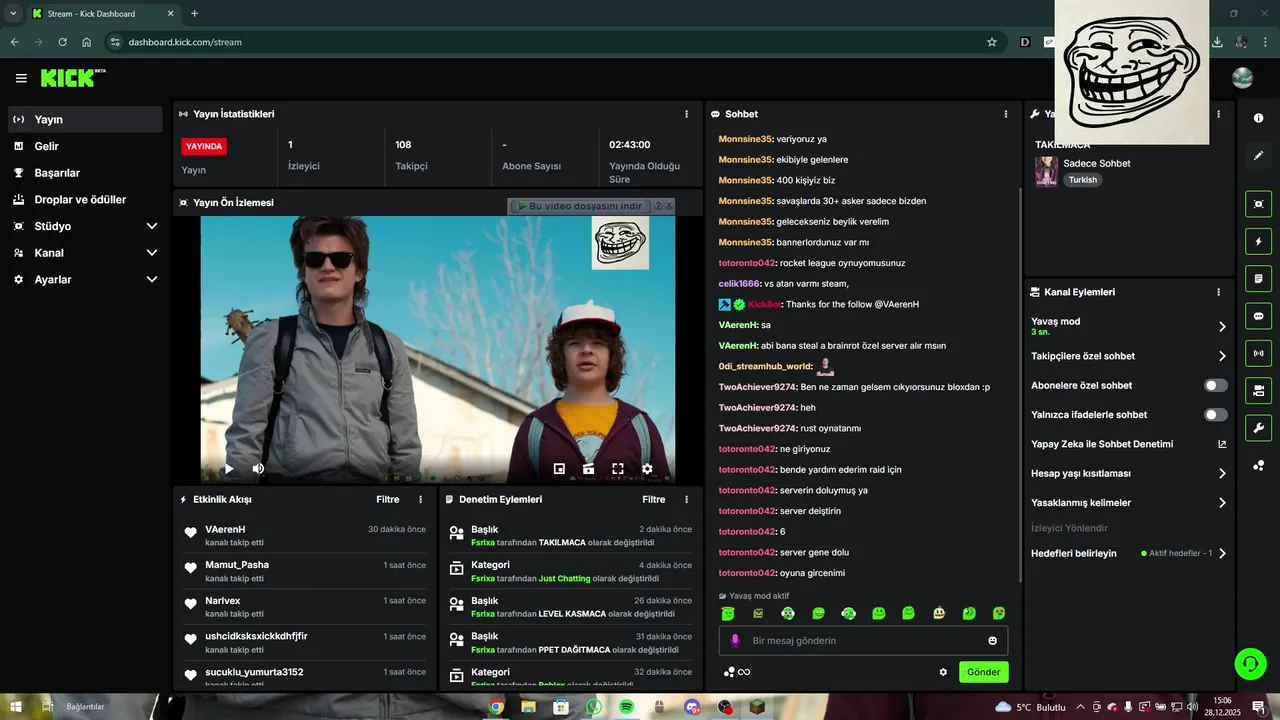This screenshot has width=1280, height=720.
Task: Open chat settings gear next to Gönder
Action: pos(942,672)
